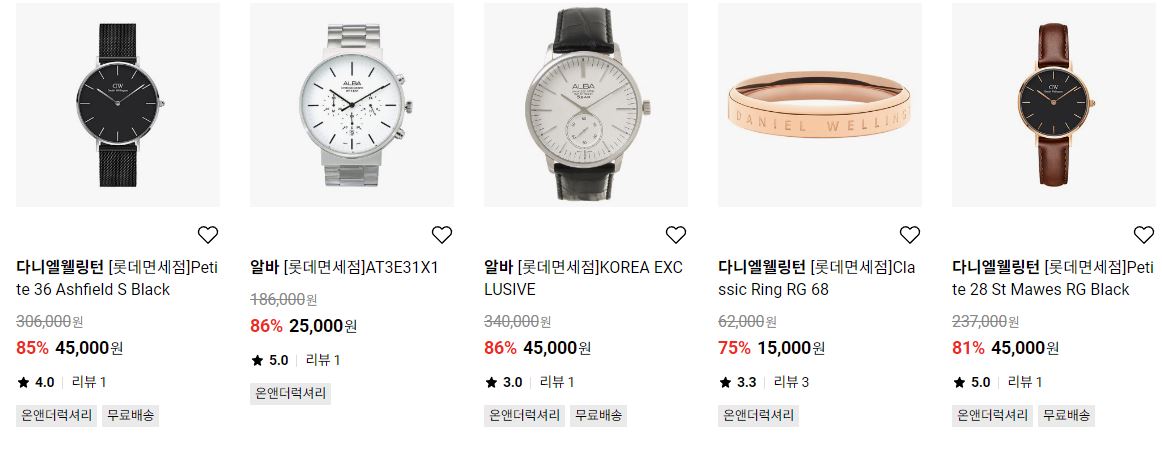View 리뷰 3 reviews for the Classic Ring
1162x454 pixels.
(791, 382)
